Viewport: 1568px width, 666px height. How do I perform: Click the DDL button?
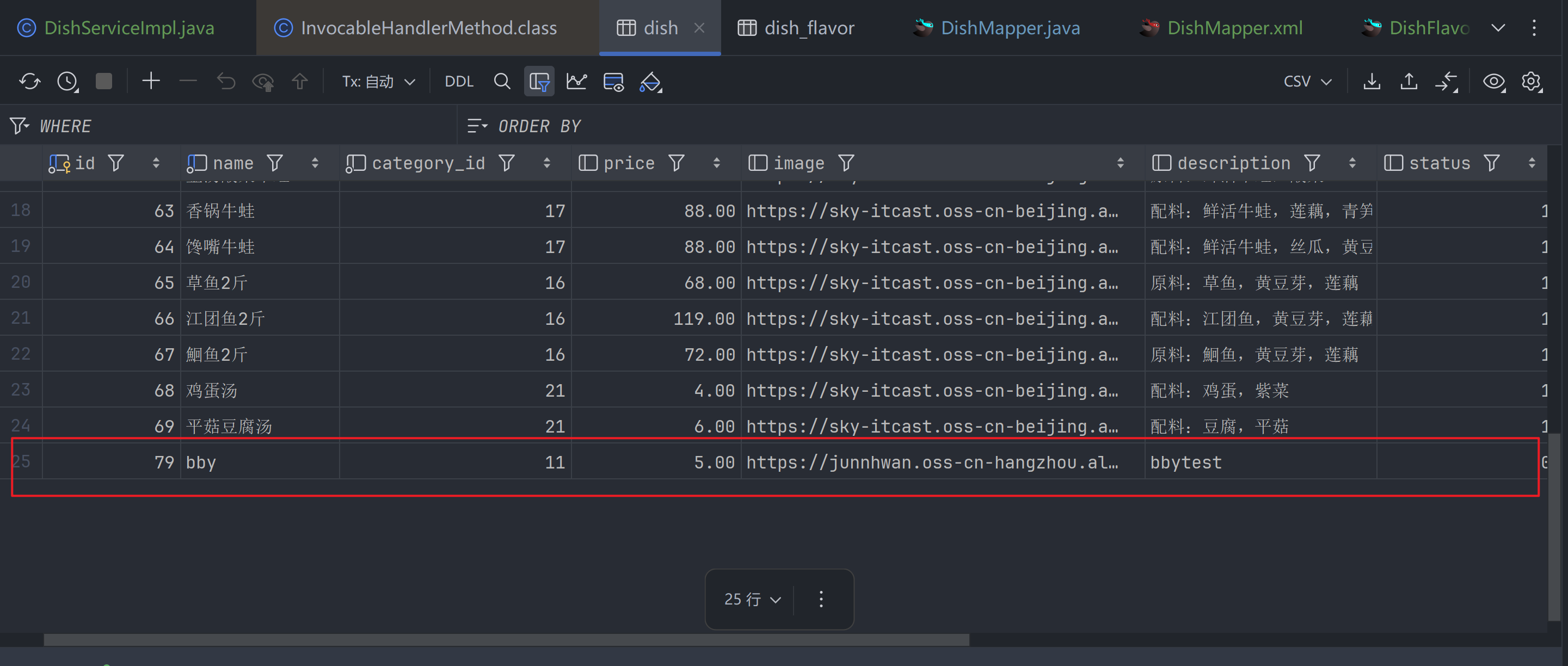click(x=459, y=82)
